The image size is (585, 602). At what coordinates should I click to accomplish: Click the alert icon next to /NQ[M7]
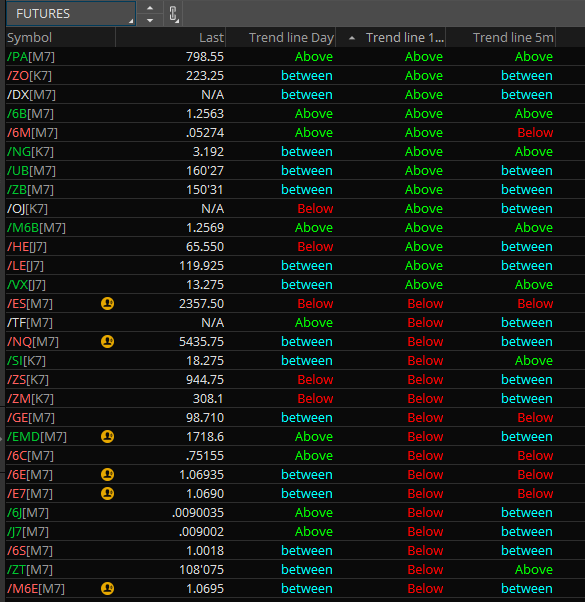107,342
